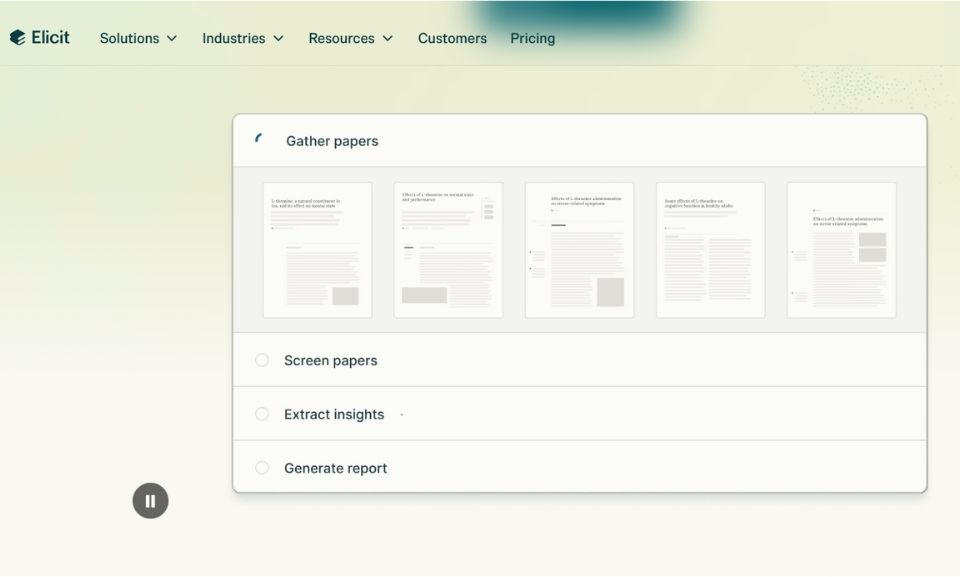Click the Elicit logo in the header
This screenshot has height=577, width=960.
40,38
